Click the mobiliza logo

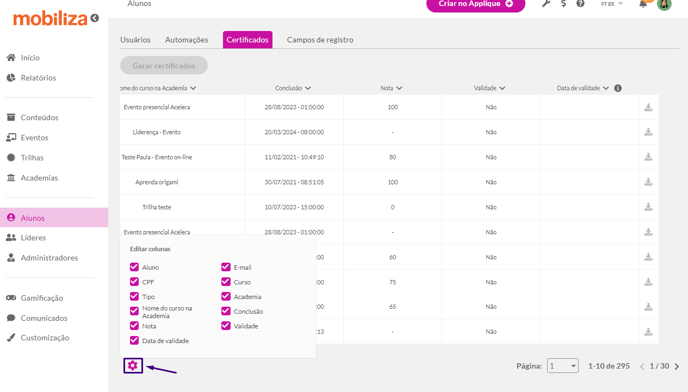[50, 19]
